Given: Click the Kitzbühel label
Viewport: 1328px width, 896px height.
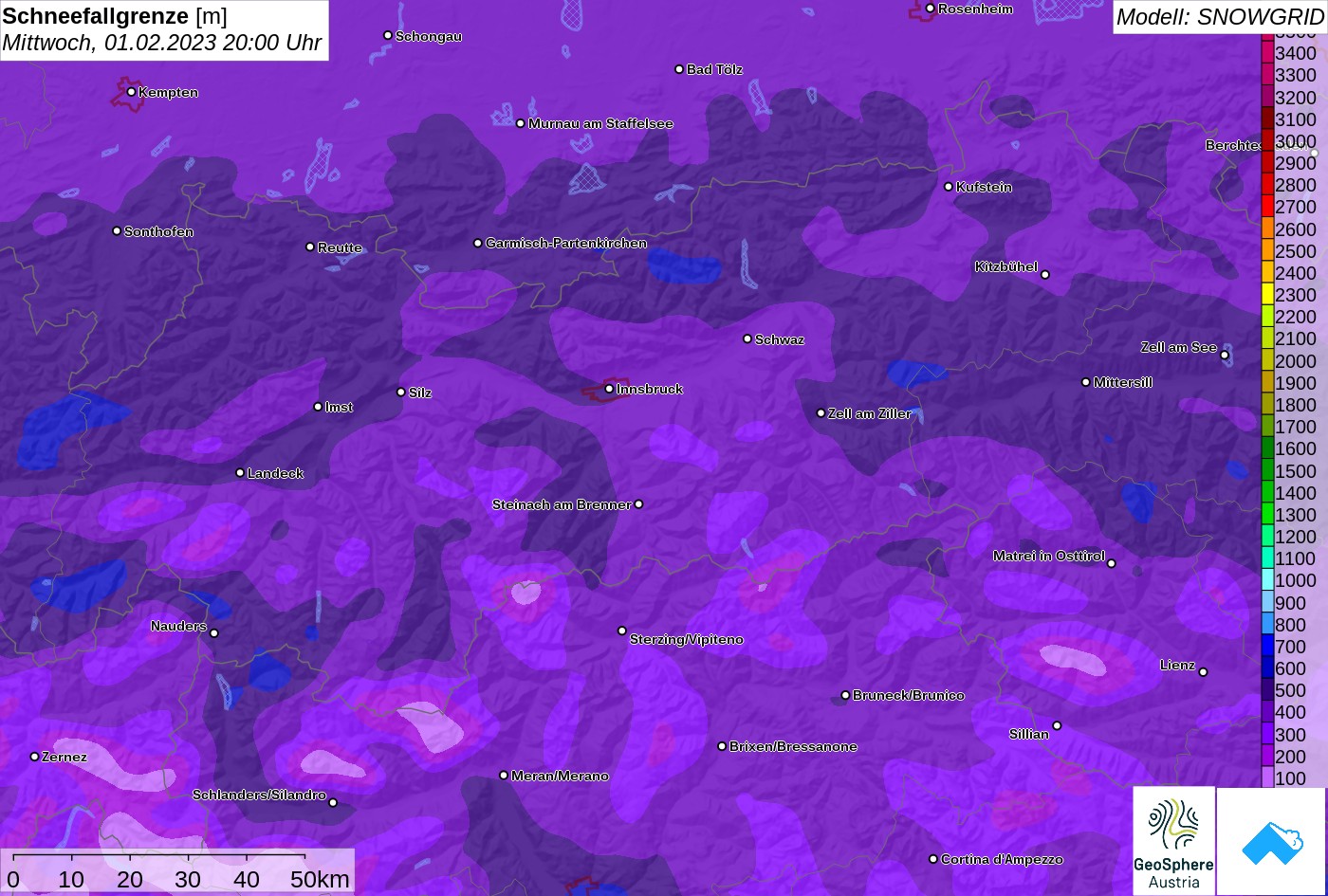Looking at the screenshot, I should (x=1006, y=267).
